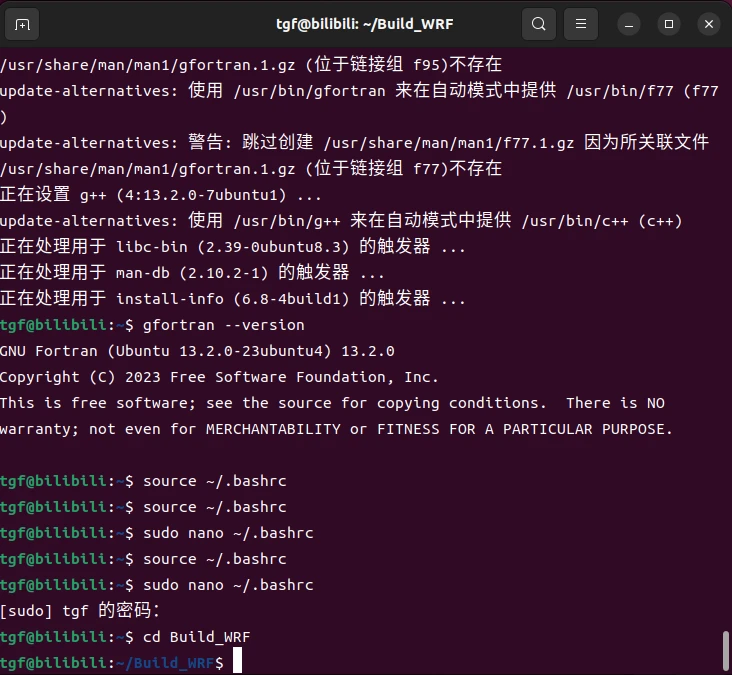Click the GNU Fortran version output line
This screenshot has width=732, height=675.
pyautogui.click(x=197, y=351)
